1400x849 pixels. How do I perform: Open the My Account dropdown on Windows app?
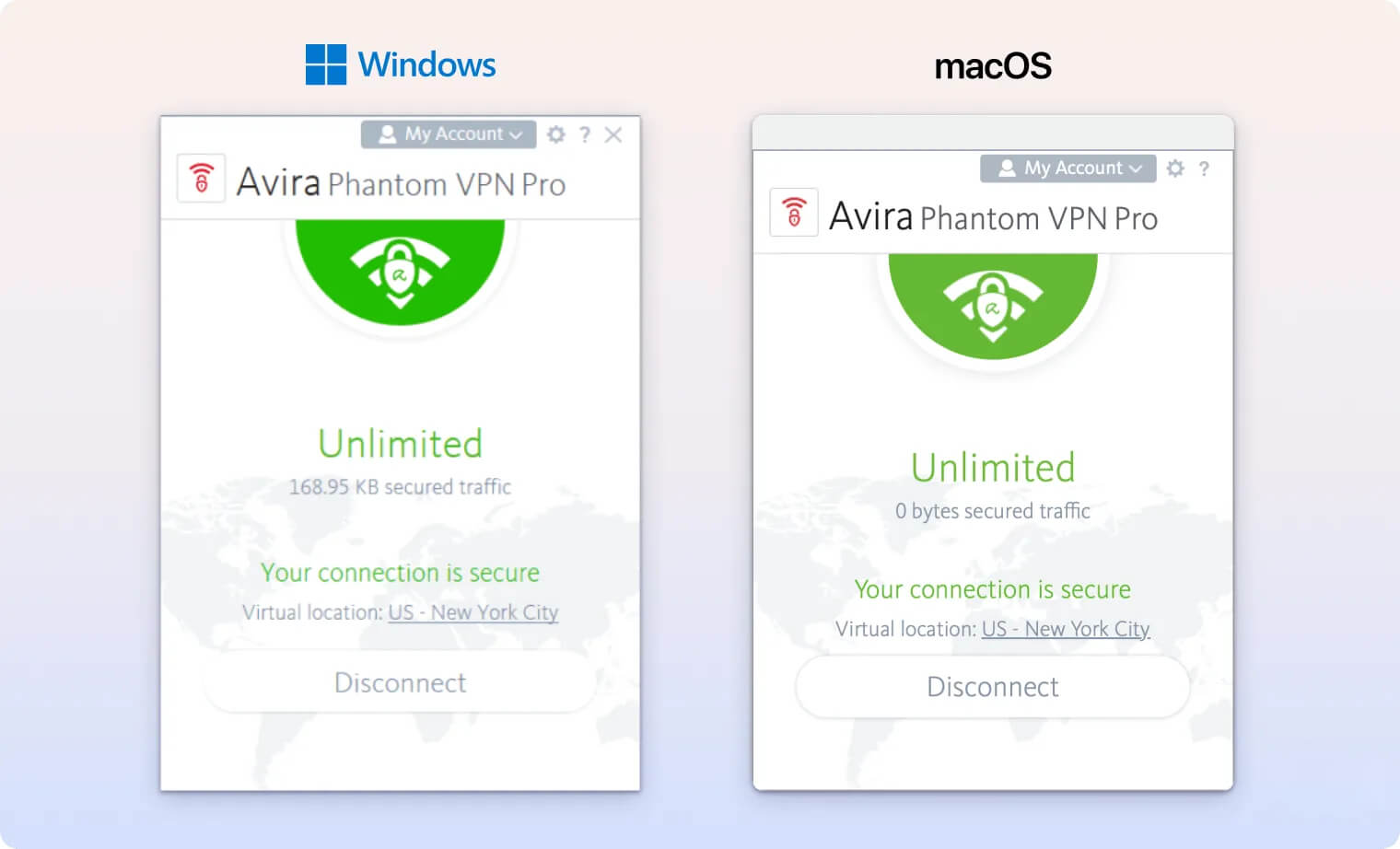(x=449, y=134)
